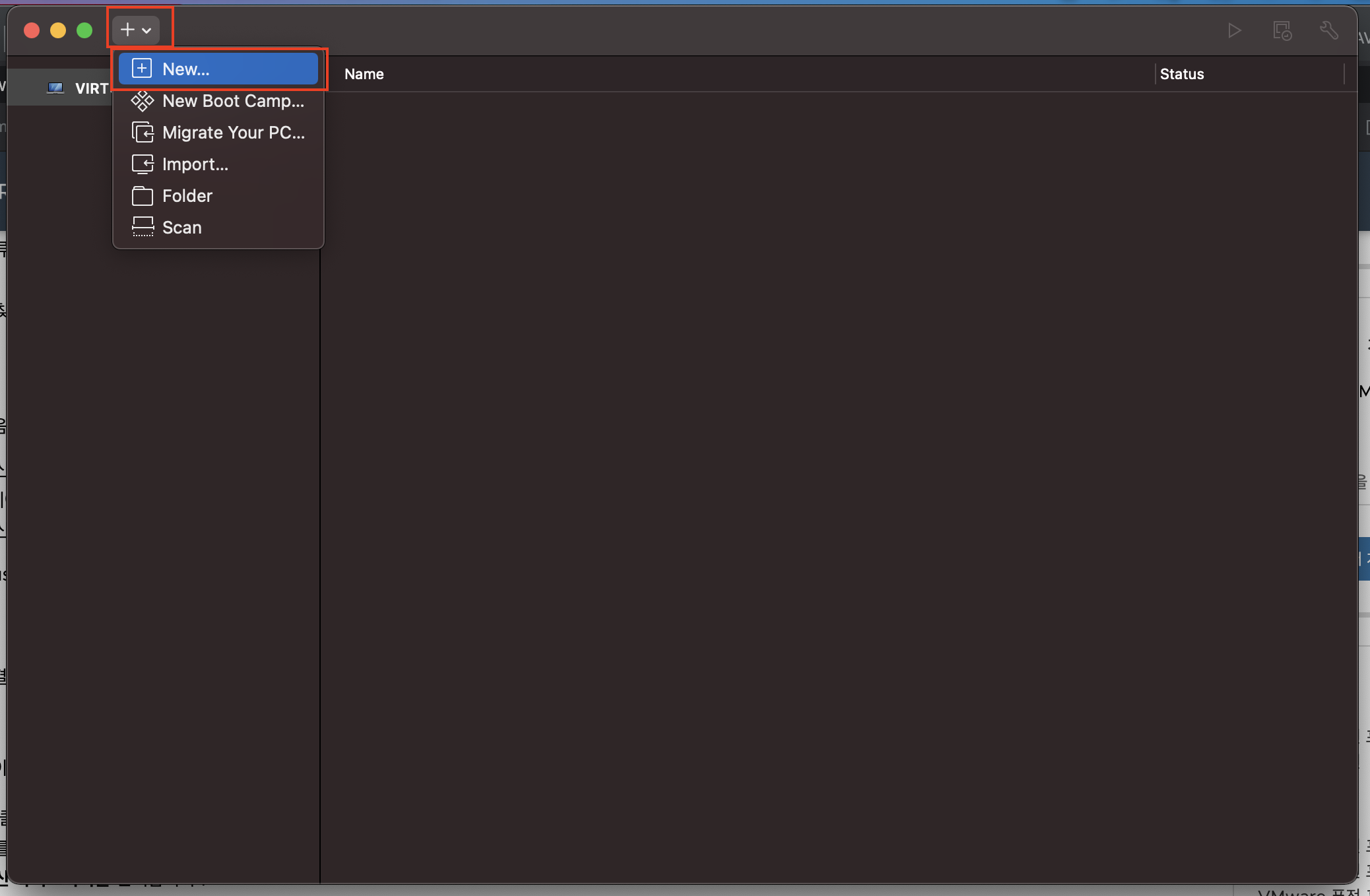Click the empty sidebar area below menu
This screenshot has height=896, width=1370.
[x=162, y=528]
